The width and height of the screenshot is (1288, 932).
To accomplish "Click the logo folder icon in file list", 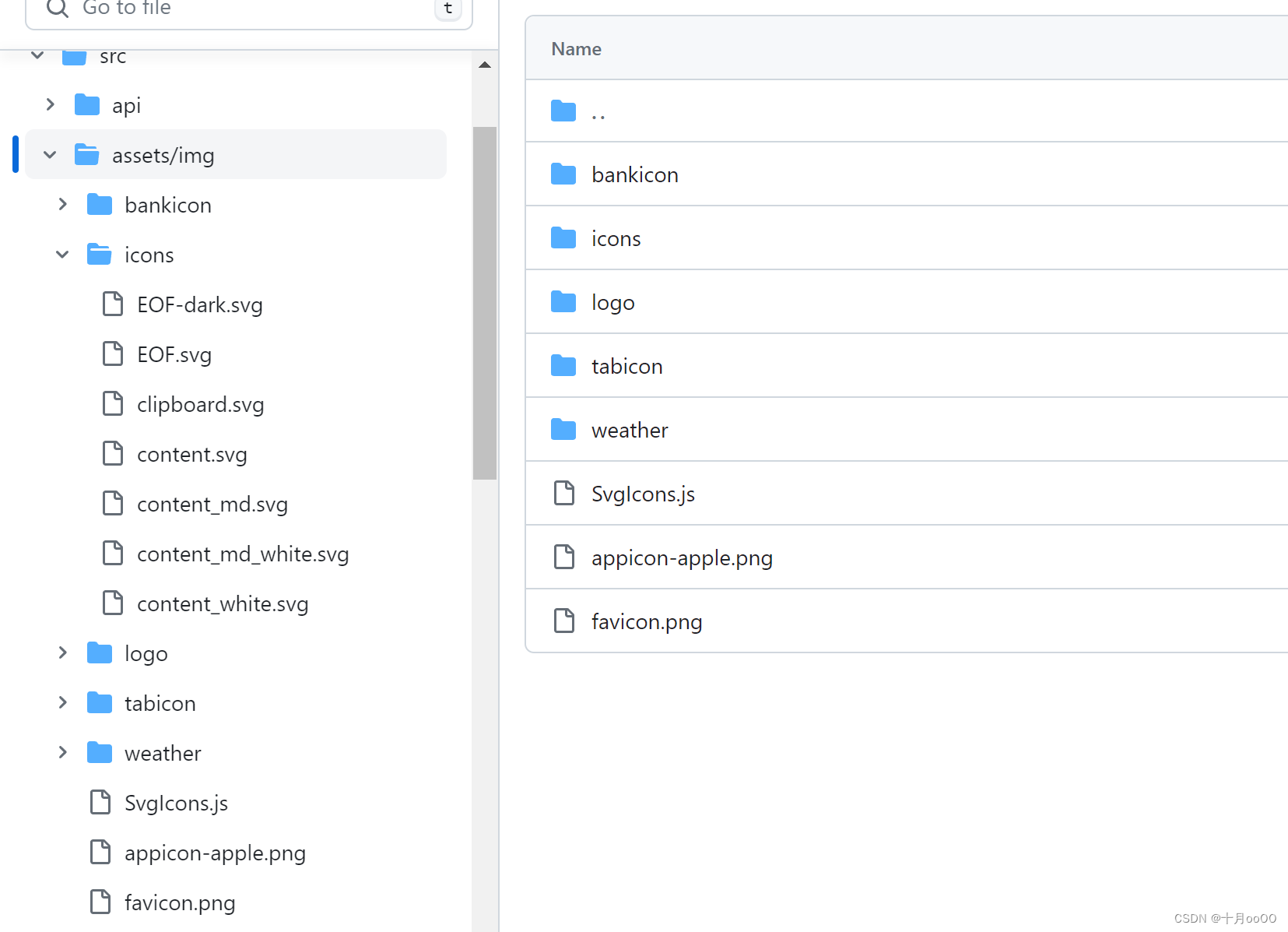I will coord(563,302).
